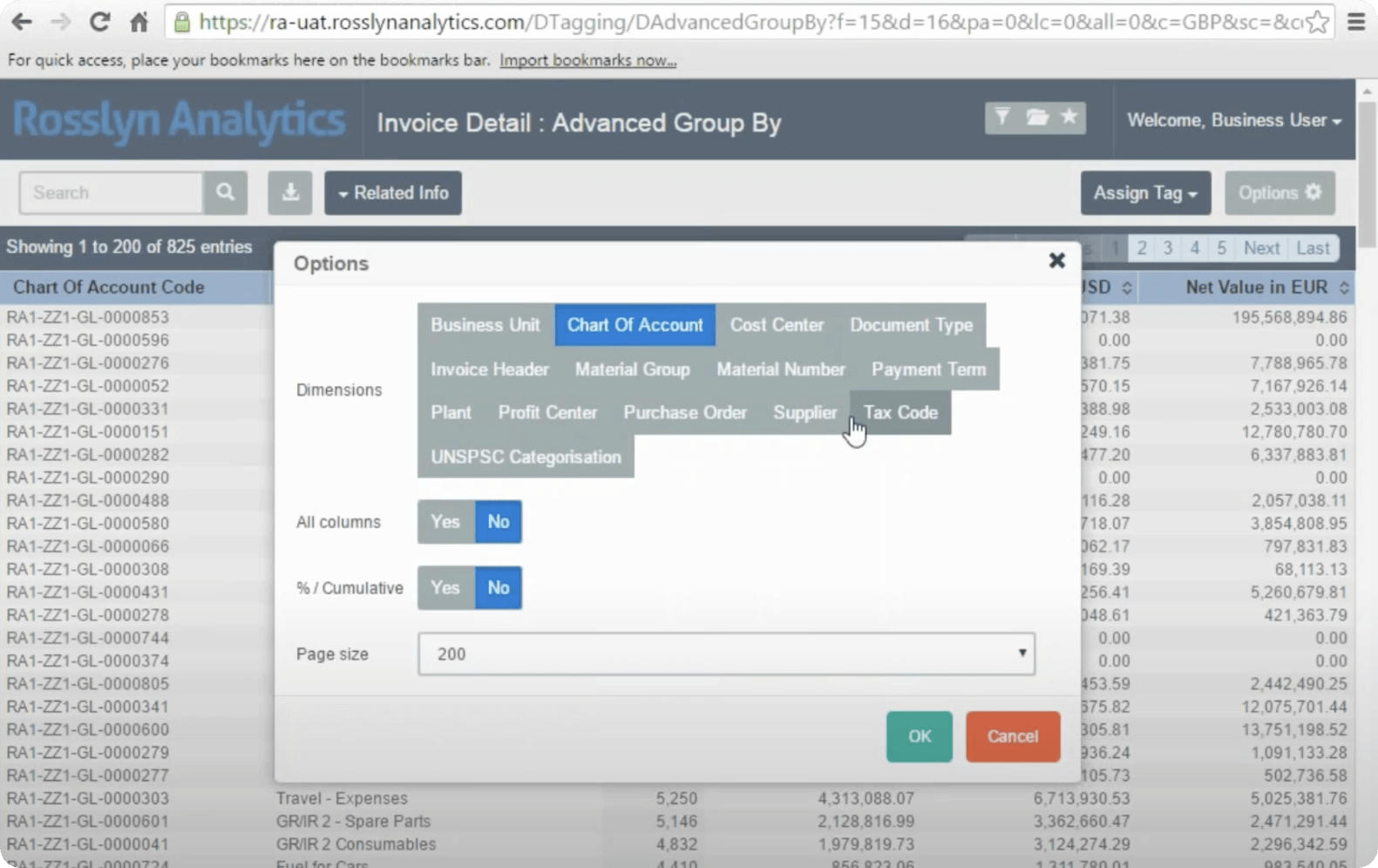This screenshot has width=1378, height=868.
Task: Bookmark this page with the star icon
Action: 1318,22
